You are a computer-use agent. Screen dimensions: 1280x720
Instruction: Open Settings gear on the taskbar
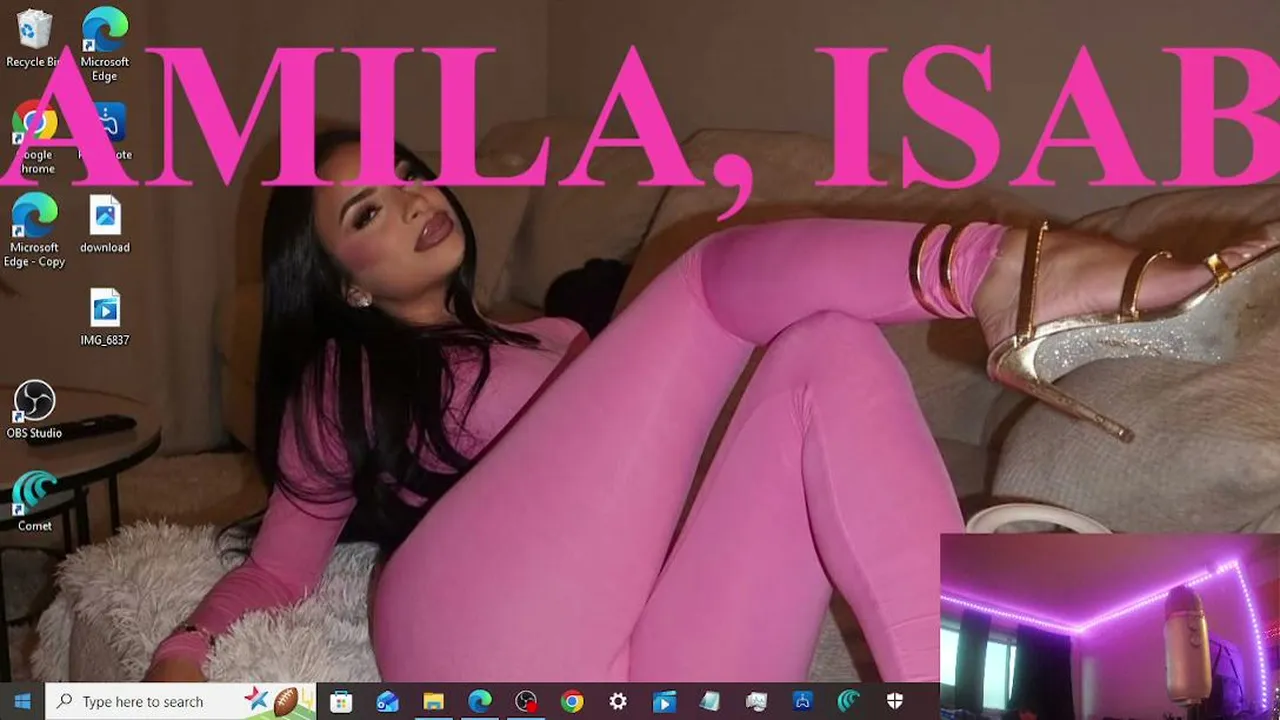tap(618, 701)
